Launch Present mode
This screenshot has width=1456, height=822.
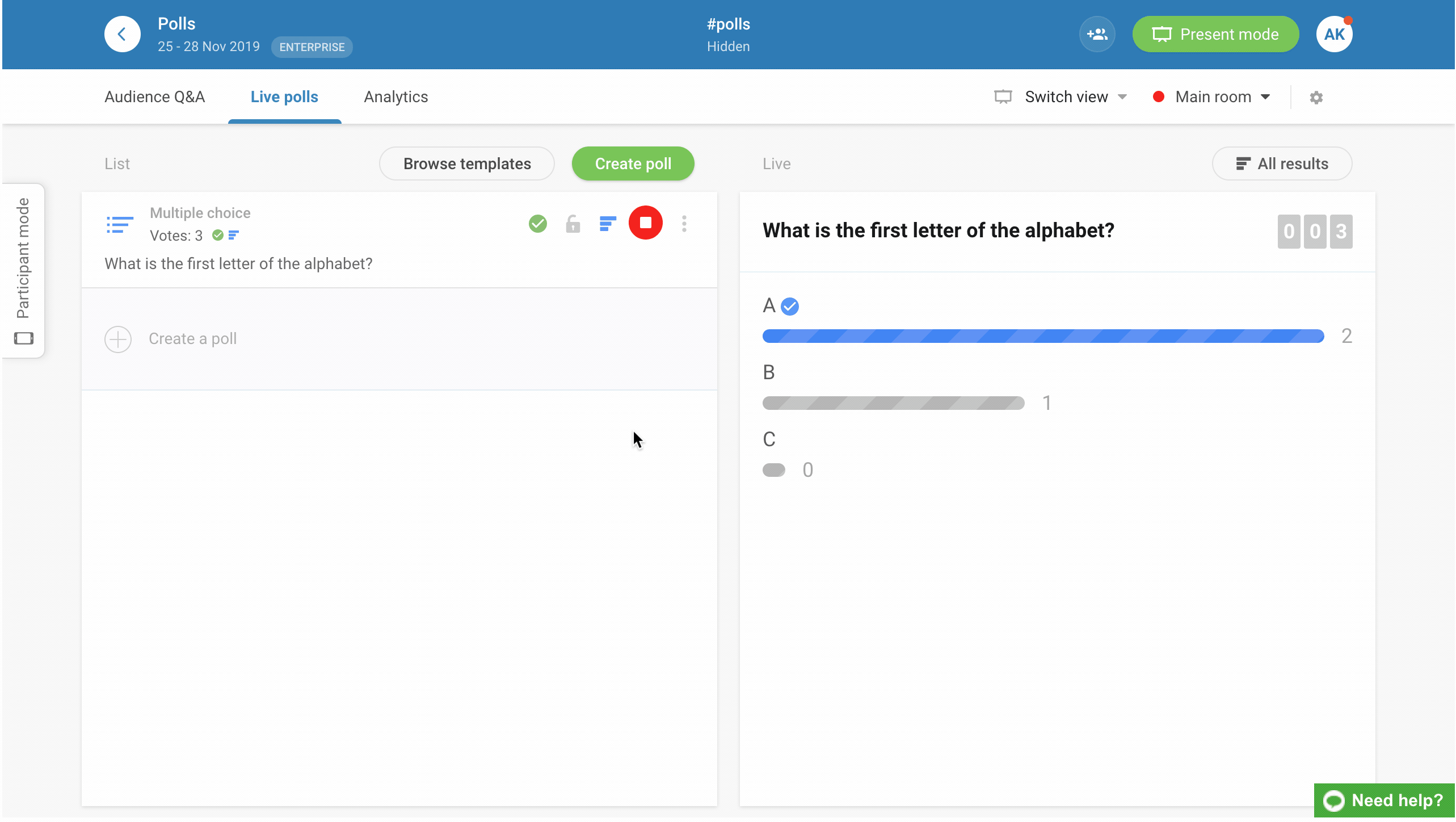[1215, 34]
